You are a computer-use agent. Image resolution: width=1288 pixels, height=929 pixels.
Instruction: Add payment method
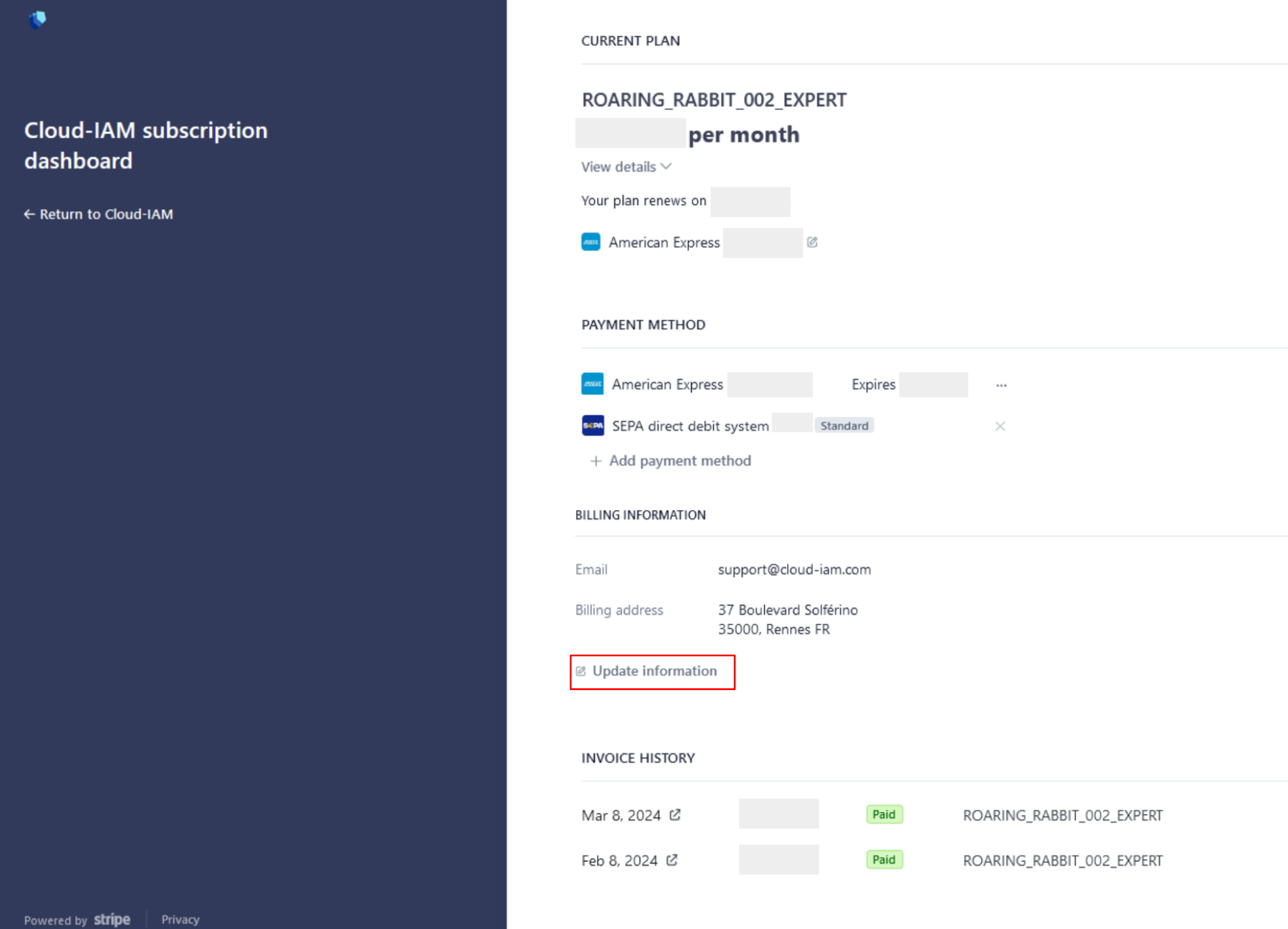(x=670, y=461)
